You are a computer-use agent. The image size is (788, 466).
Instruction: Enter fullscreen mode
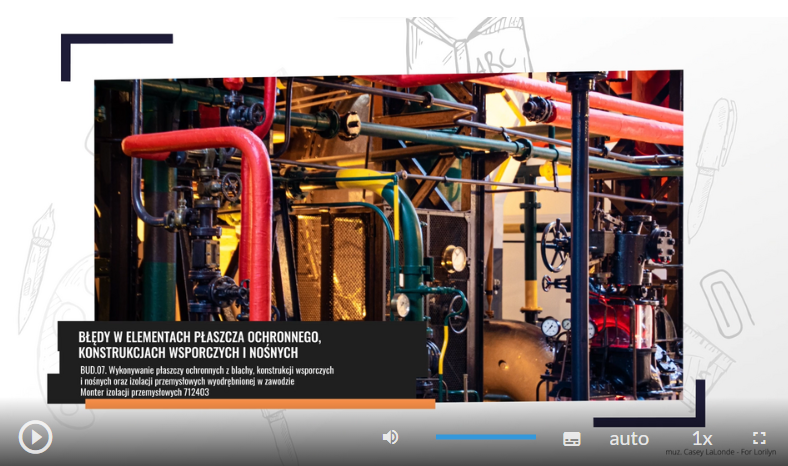pyautogui.click(x=759, y=438)
